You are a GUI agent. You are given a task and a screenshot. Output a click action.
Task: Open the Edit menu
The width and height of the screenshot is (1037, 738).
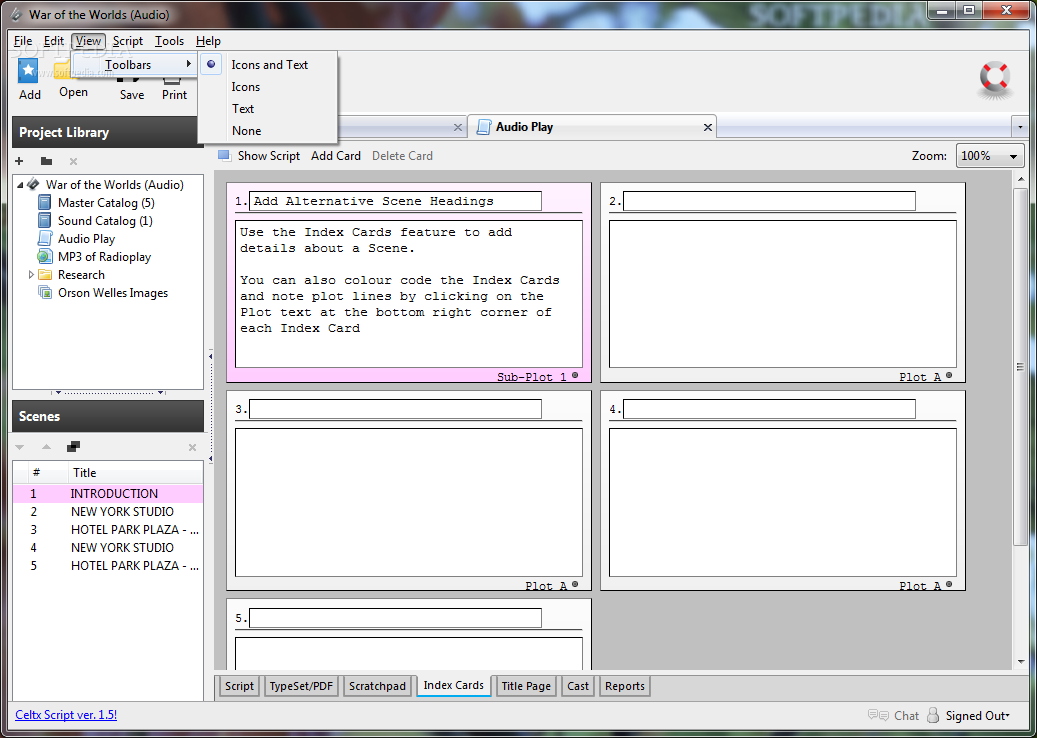pos(54,41)
